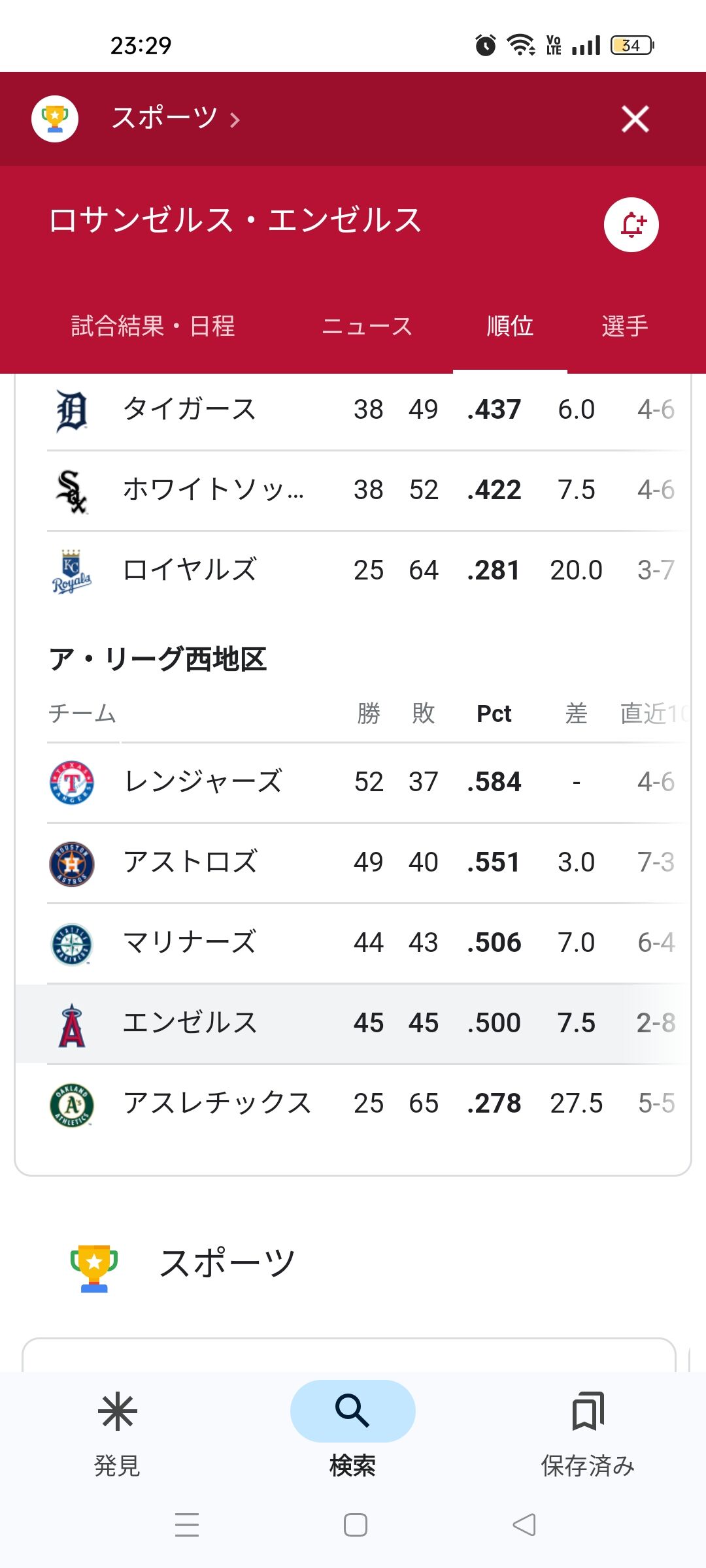Select the 順位 tab
Viewport: 706px width, 1568px height.
(x=510, y=325)
